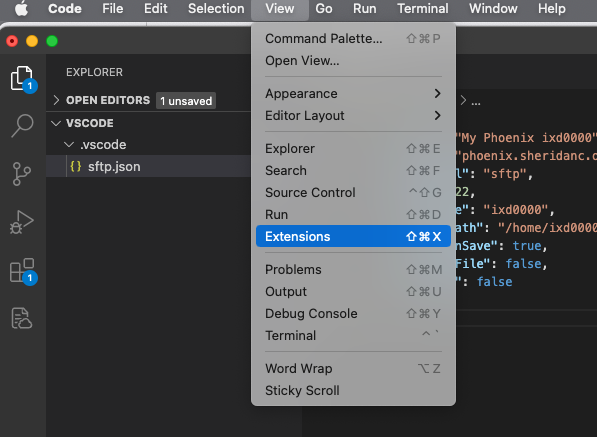Select Run in the View menu
The image size is (597, 437).
click(353, 215)
